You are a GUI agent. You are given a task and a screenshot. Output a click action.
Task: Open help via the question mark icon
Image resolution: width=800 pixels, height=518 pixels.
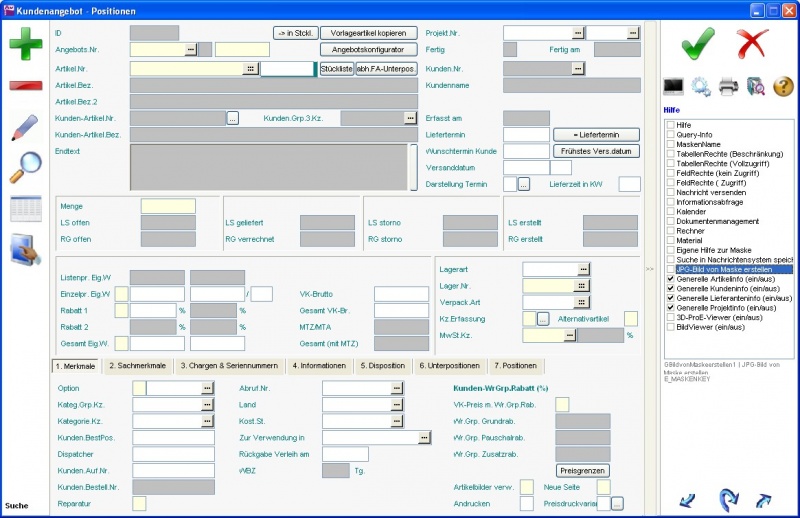pyautogui.click(x=782, y=86)
